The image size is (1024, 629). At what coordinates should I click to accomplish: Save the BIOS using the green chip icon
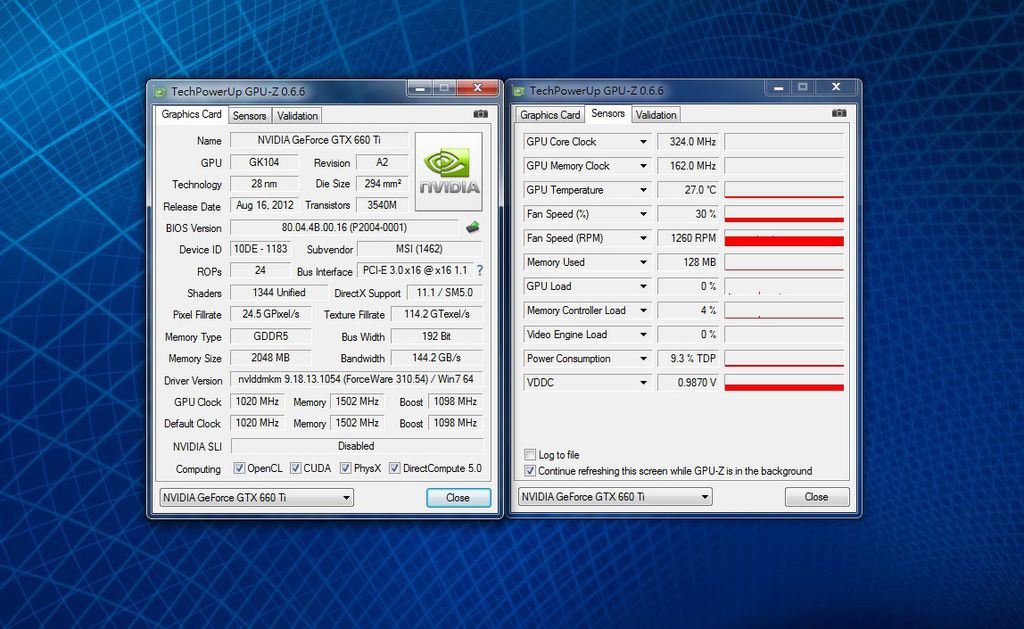[473, 227]
